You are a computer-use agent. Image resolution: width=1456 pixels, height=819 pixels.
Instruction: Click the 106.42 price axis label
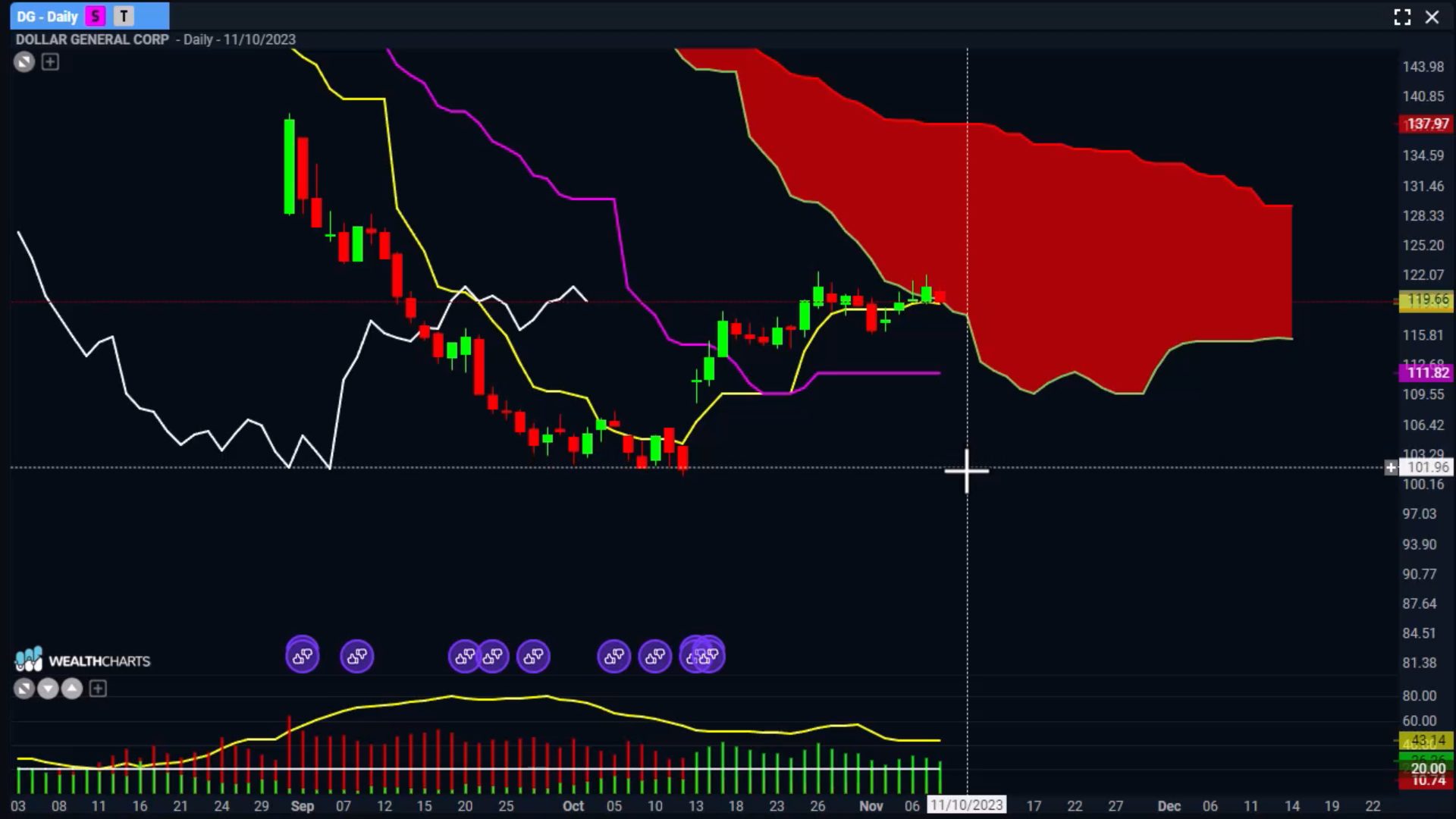tap(1423, 425)
